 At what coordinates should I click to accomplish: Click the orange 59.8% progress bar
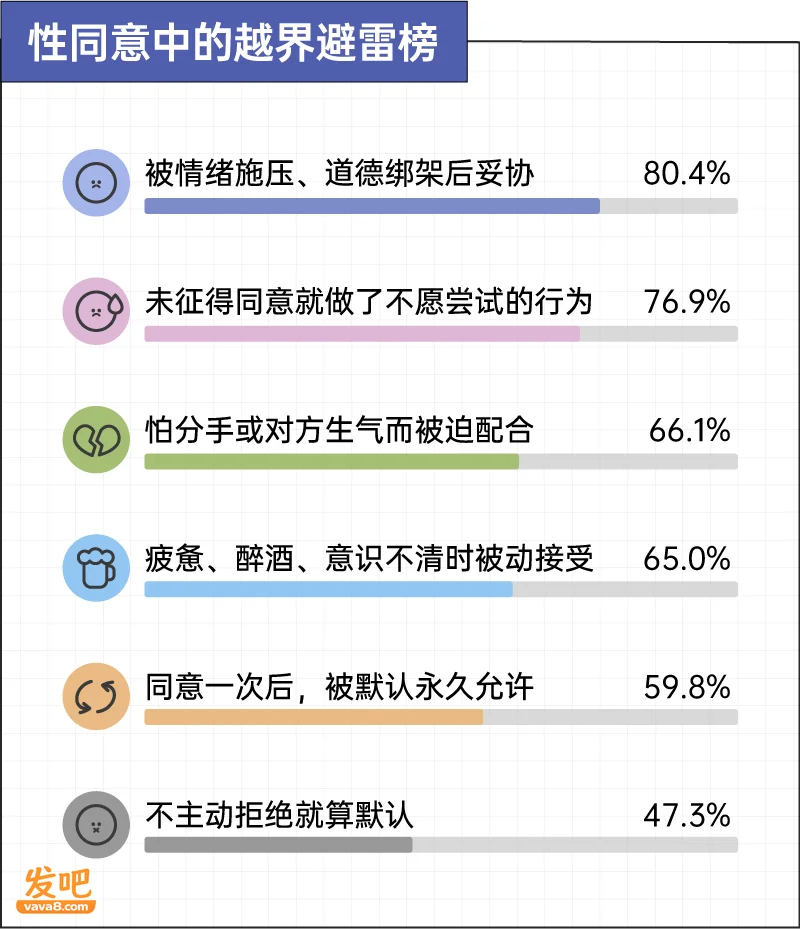[x=441, y=717]
